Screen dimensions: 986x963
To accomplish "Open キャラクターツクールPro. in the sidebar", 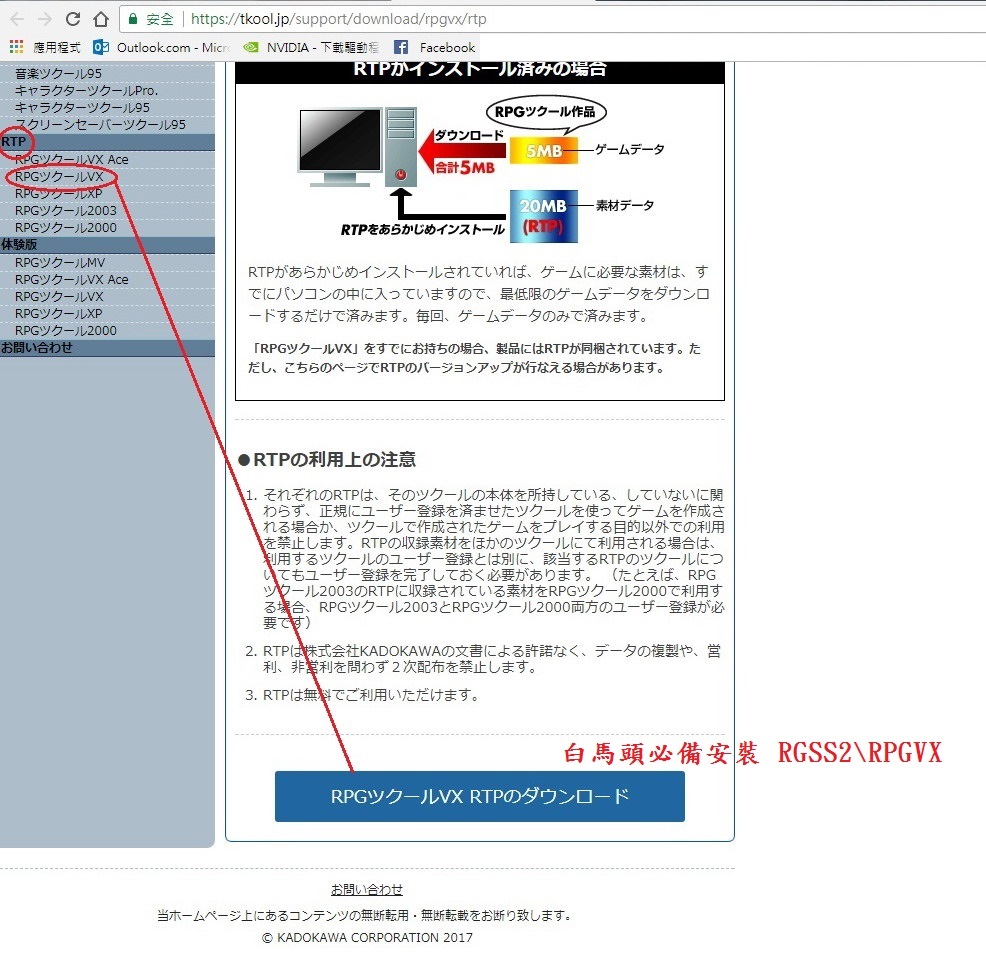I will point(86,91).
